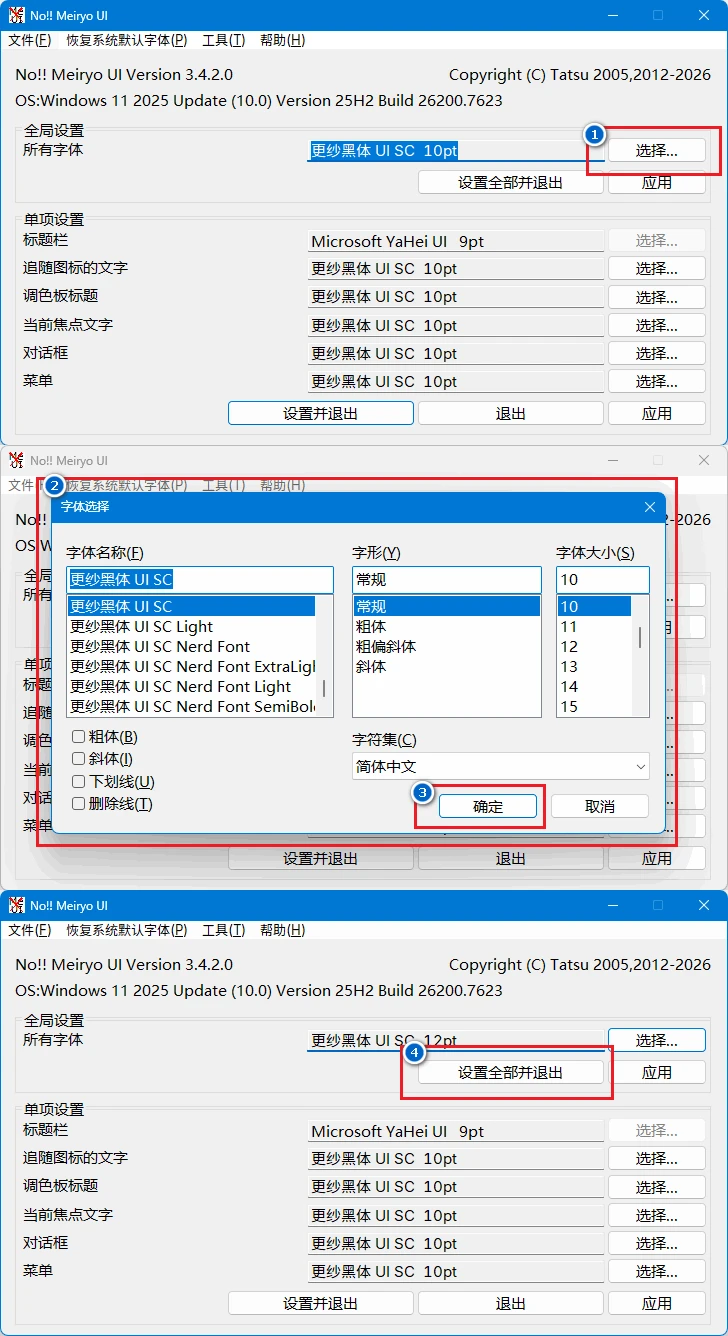Click the 字体大小 input field showing 10
Image resolution: width=728 pixels, height=1336 pixels.
603,580
